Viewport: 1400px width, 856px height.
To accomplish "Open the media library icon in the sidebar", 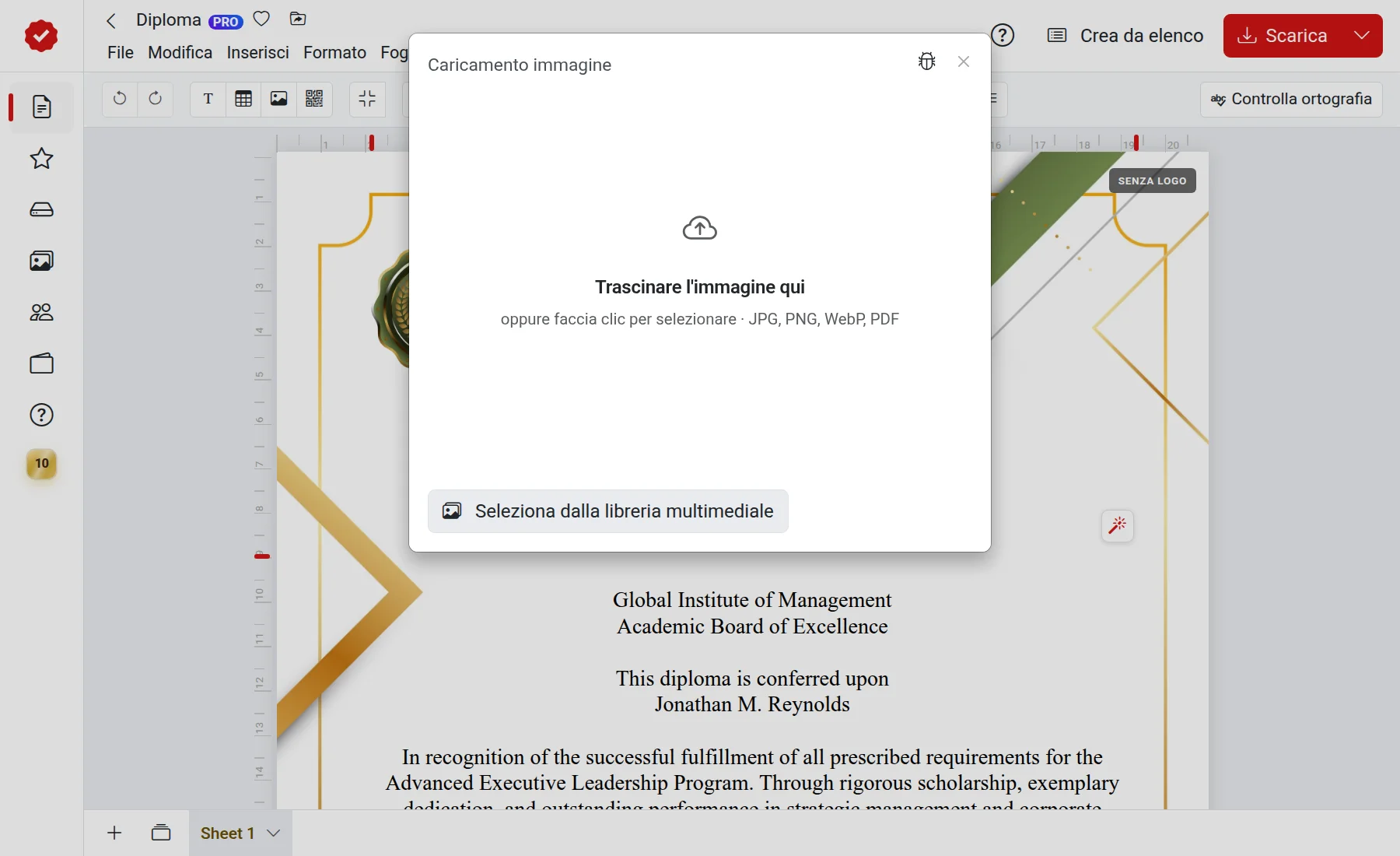I will point(42,261).
